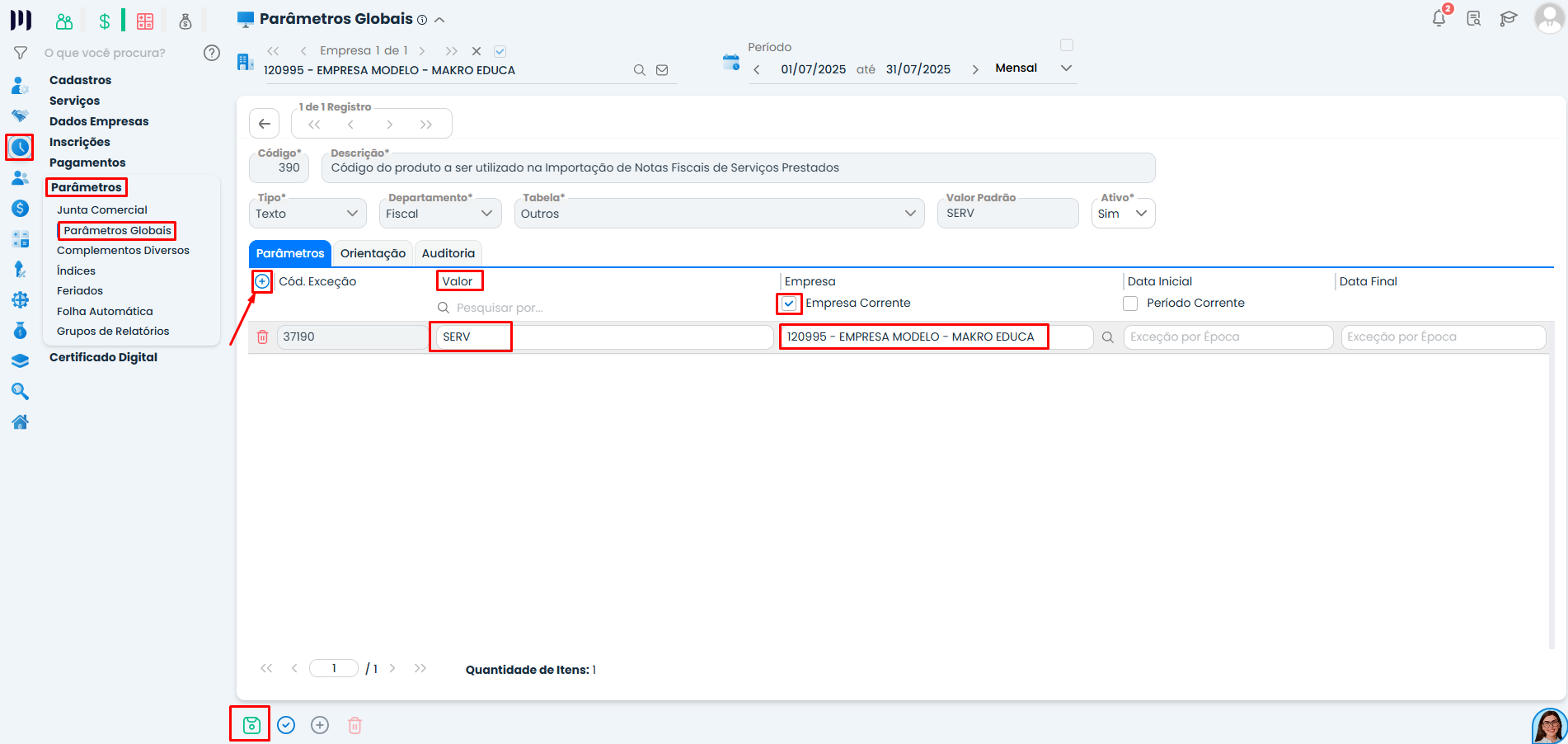Select the clock icon in the left sidebar
1568x744 pixels.
[x=20, y=148]
